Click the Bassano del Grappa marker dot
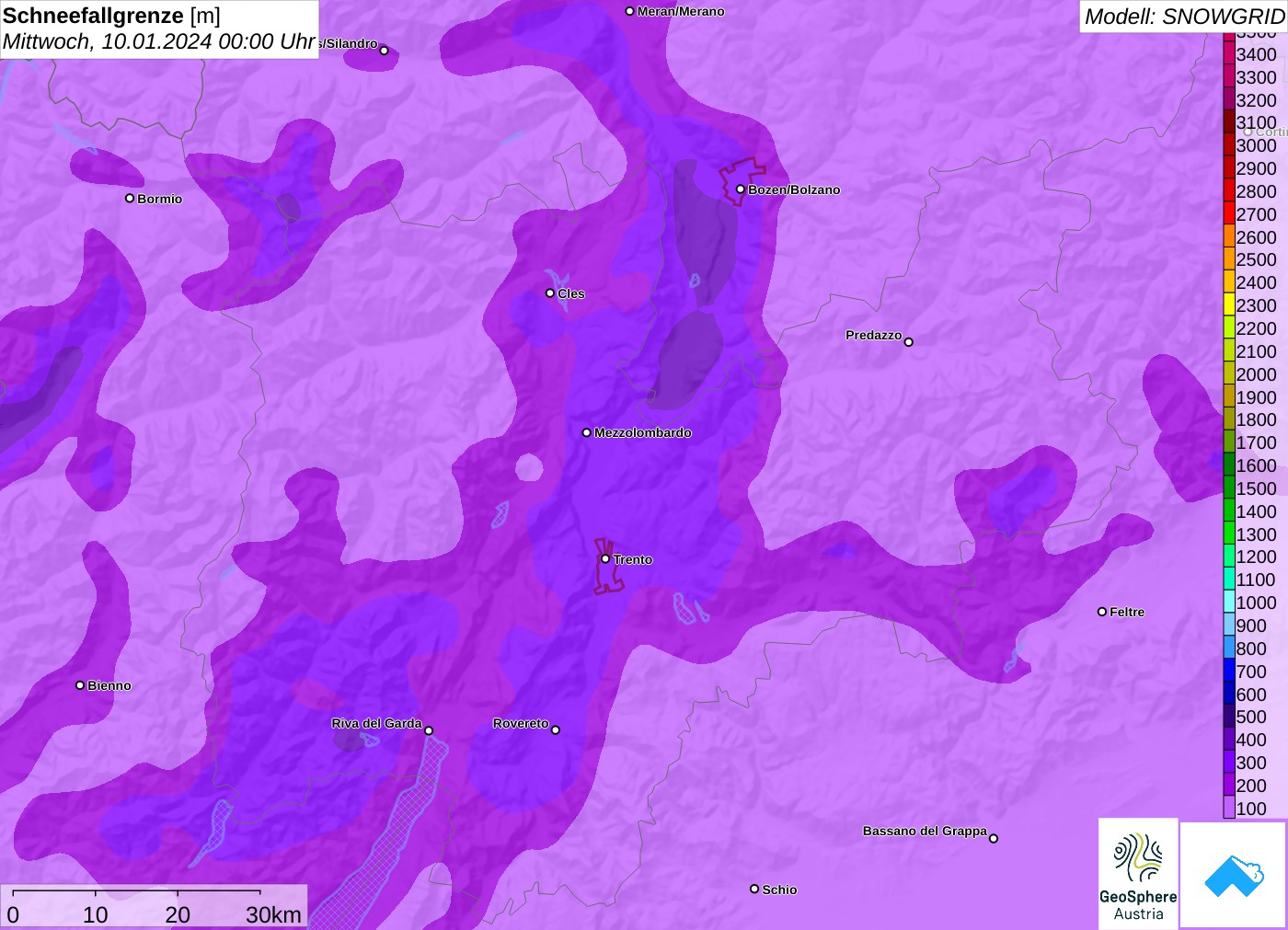Screen dimensions: 1288x930 (994, 838)
